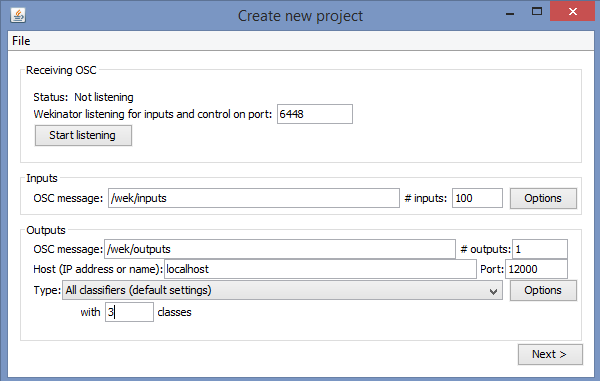Image resolution: width=600 pixels, height=381 pixels.
Task: Click the number of outputs field
Action: [540, 249]
